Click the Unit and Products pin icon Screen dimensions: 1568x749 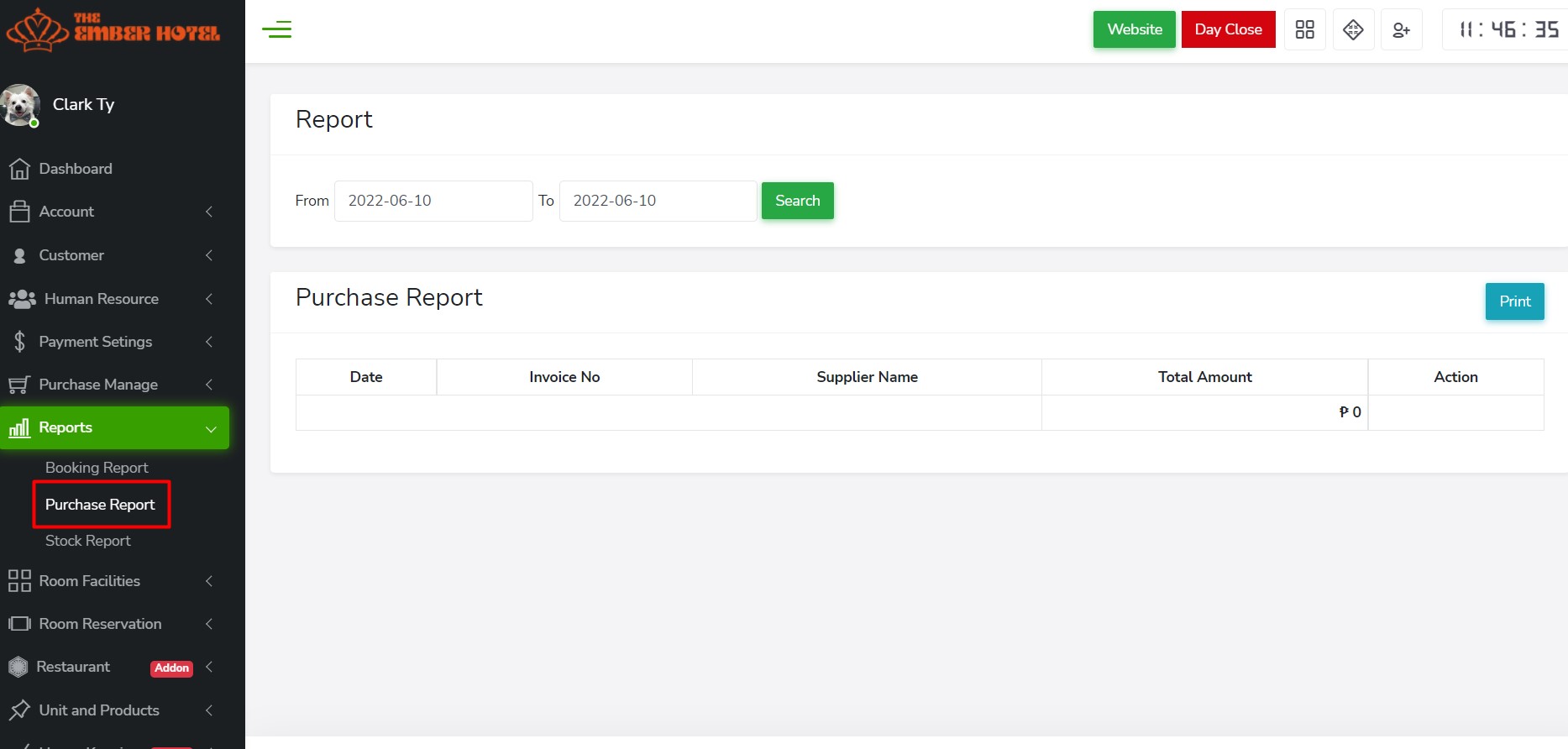(19, 710)
